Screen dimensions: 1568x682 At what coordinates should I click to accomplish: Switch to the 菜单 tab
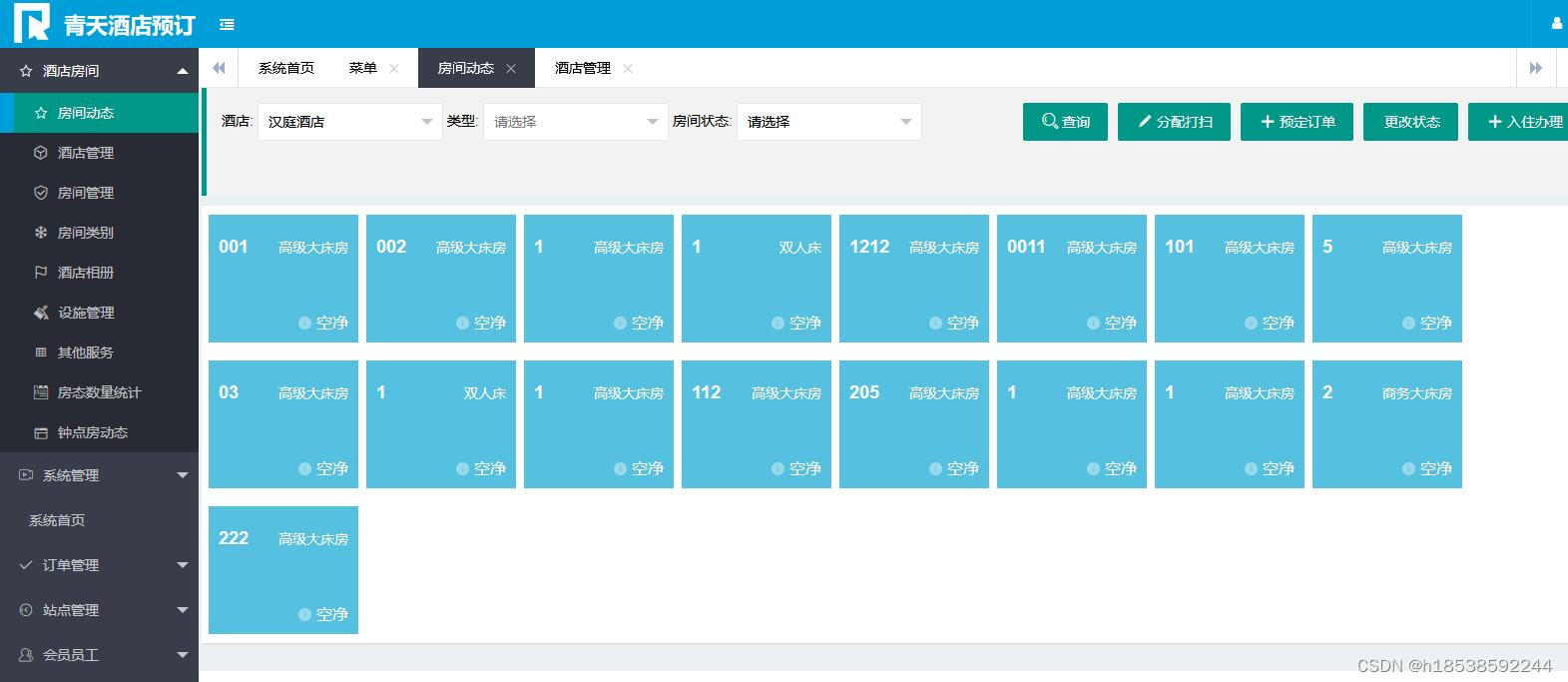(x=363, y=68)
